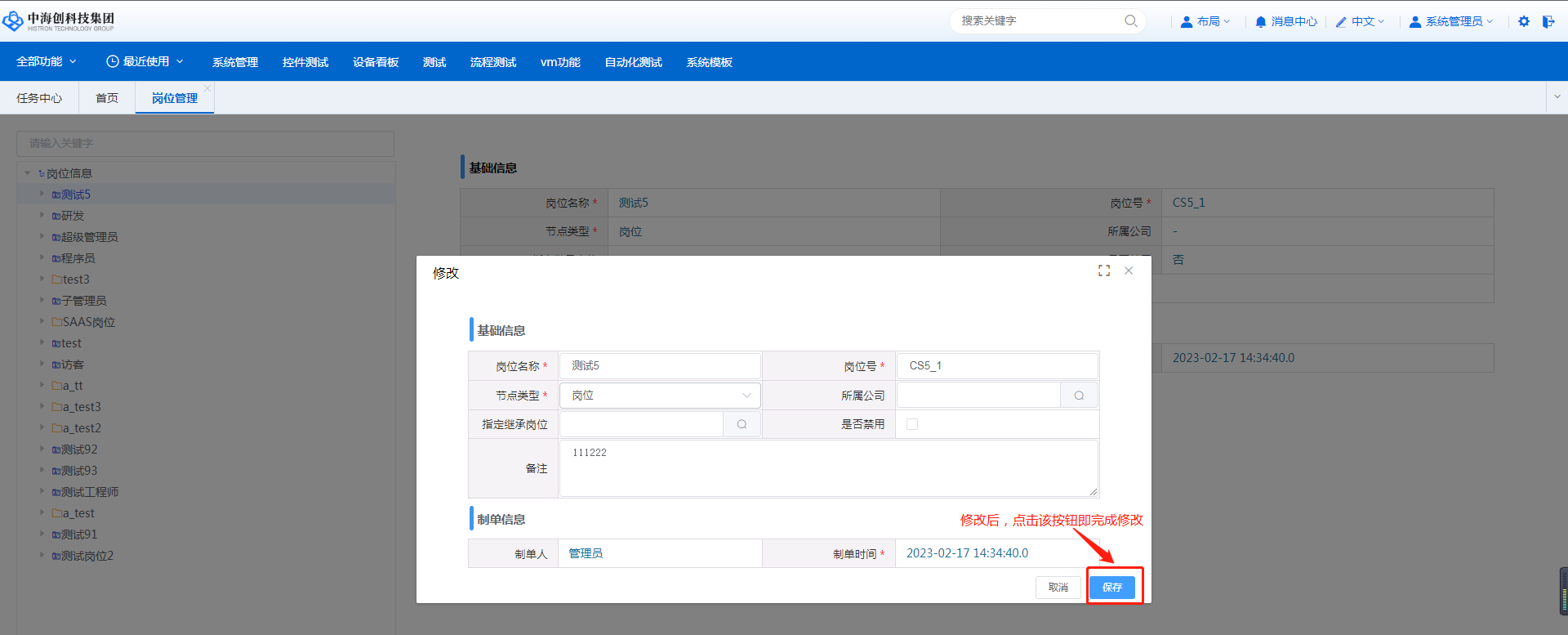The width and height of the screenshot is (1568, 635).
Task: Click the 取消 button
Action: pos(1058,588)
